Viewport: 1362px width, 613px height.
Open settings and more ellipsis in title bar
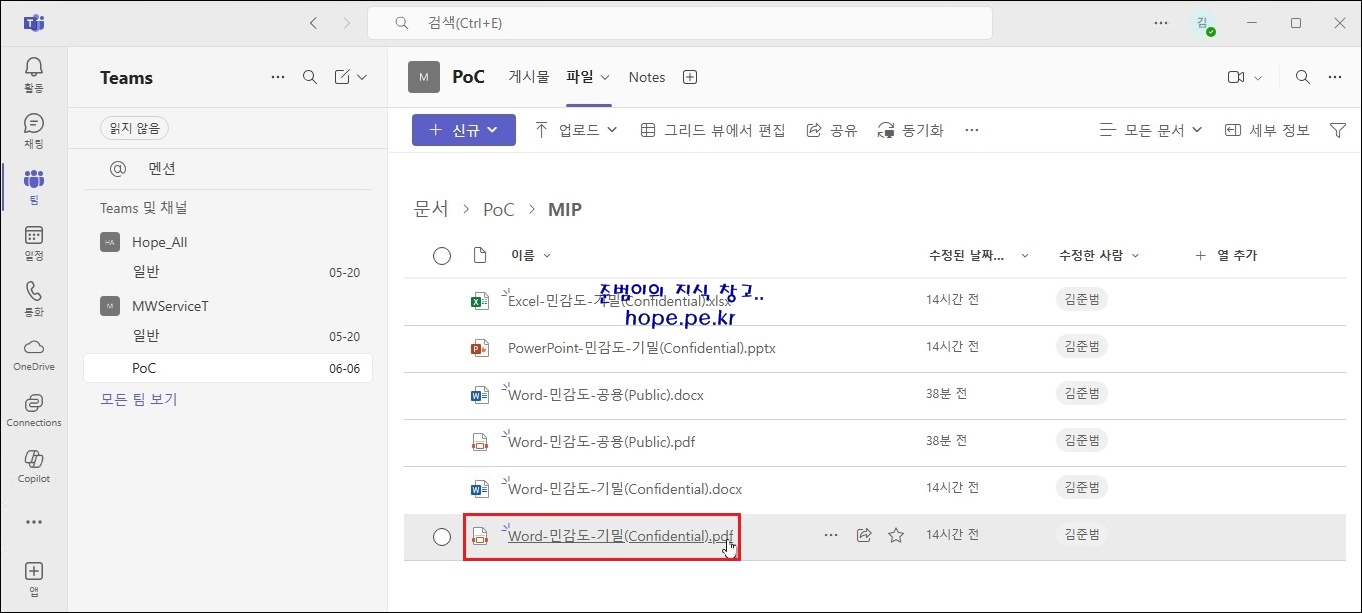[1161, 22]
